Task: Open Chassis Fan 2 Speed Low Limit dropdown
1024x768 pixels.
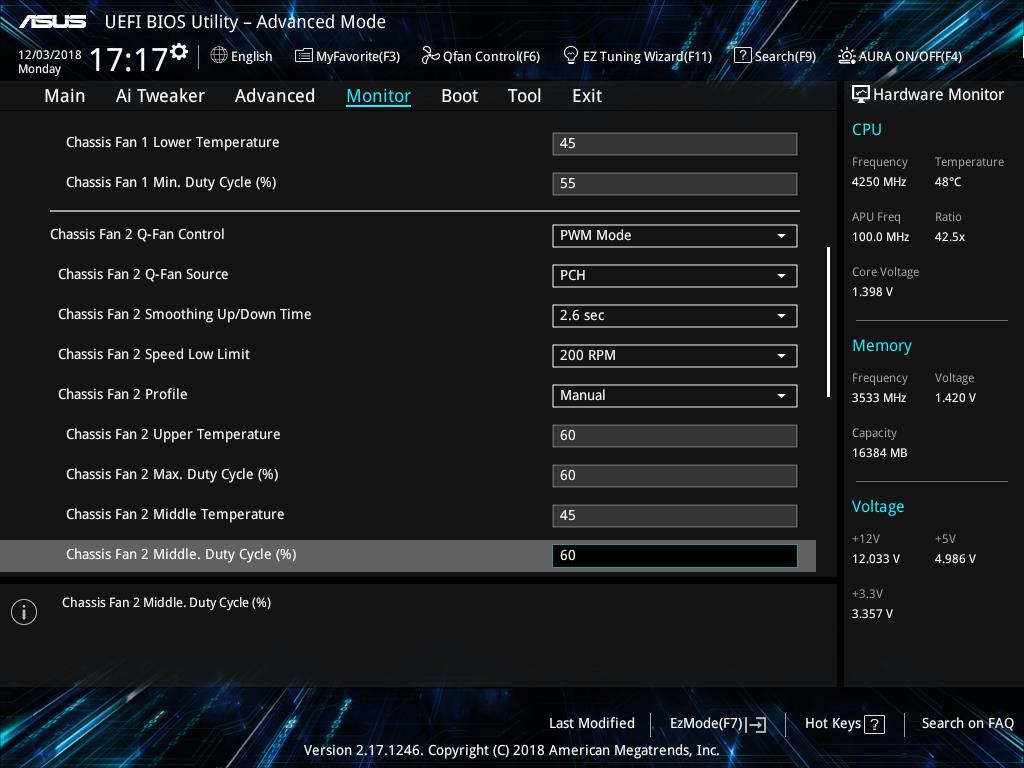Action: [675, 355]
